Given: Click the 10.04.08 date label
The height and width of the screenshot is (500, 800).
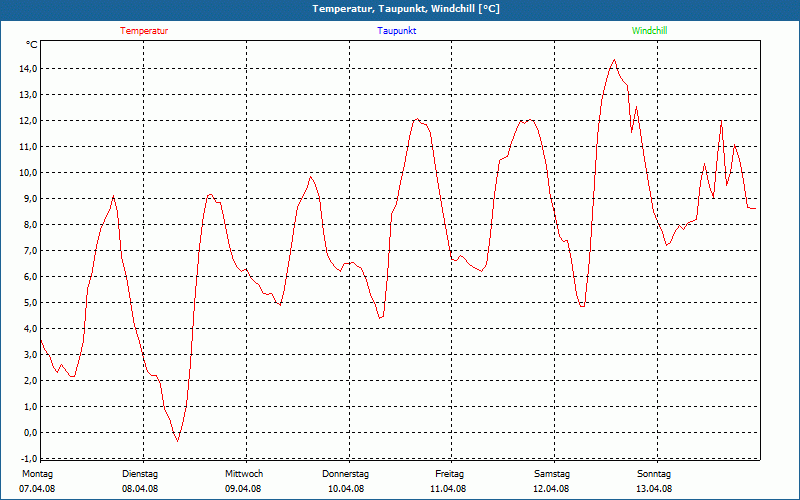Looking at the screenshot, I should point(346,489).
